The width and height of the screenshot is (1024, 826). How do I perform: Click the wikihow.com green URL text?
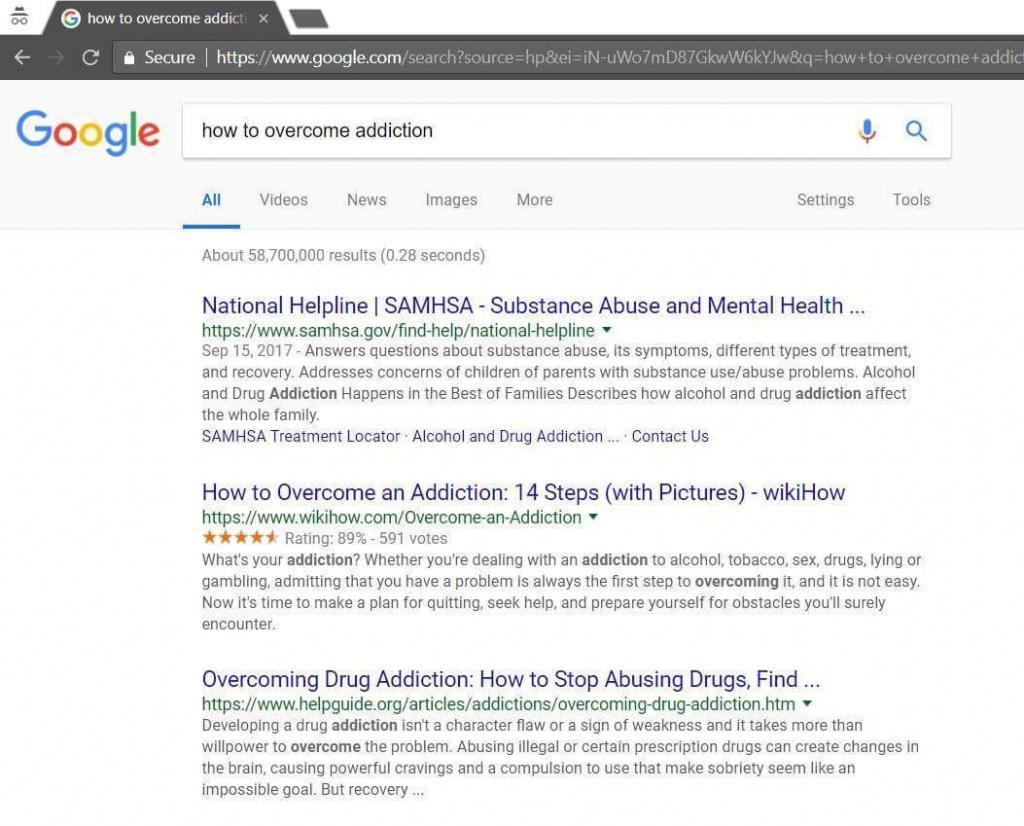(x=391, y=517)
